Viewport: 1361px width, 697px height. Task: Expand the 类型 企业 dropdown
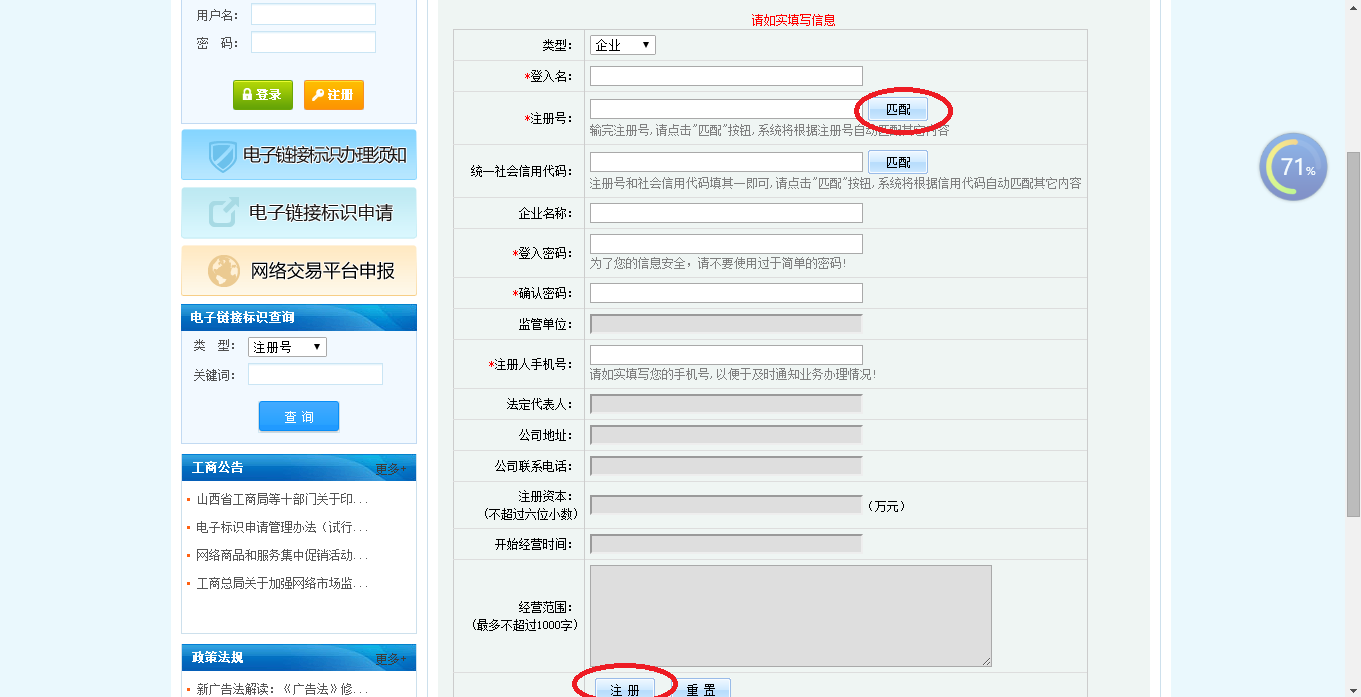(x=622, y=45)
